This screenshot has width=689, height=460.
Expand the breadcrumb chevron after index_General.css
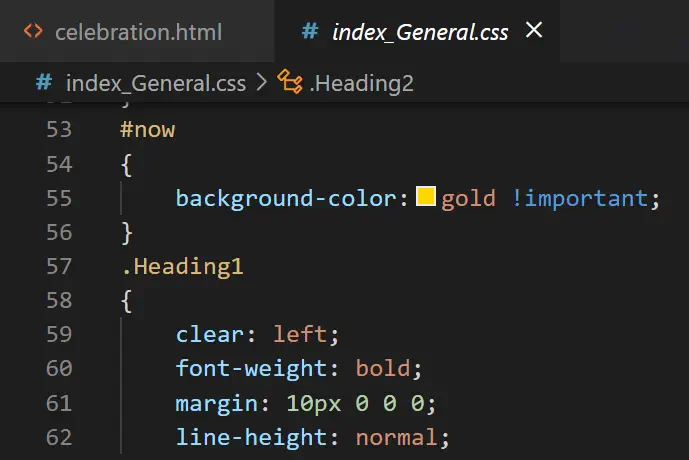coord(261,82)
